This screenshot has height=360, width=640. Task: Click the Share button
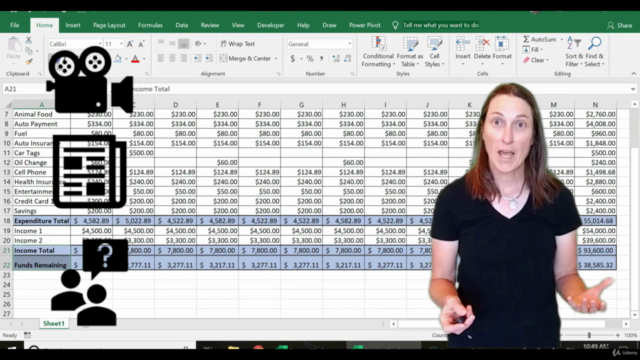620,25
